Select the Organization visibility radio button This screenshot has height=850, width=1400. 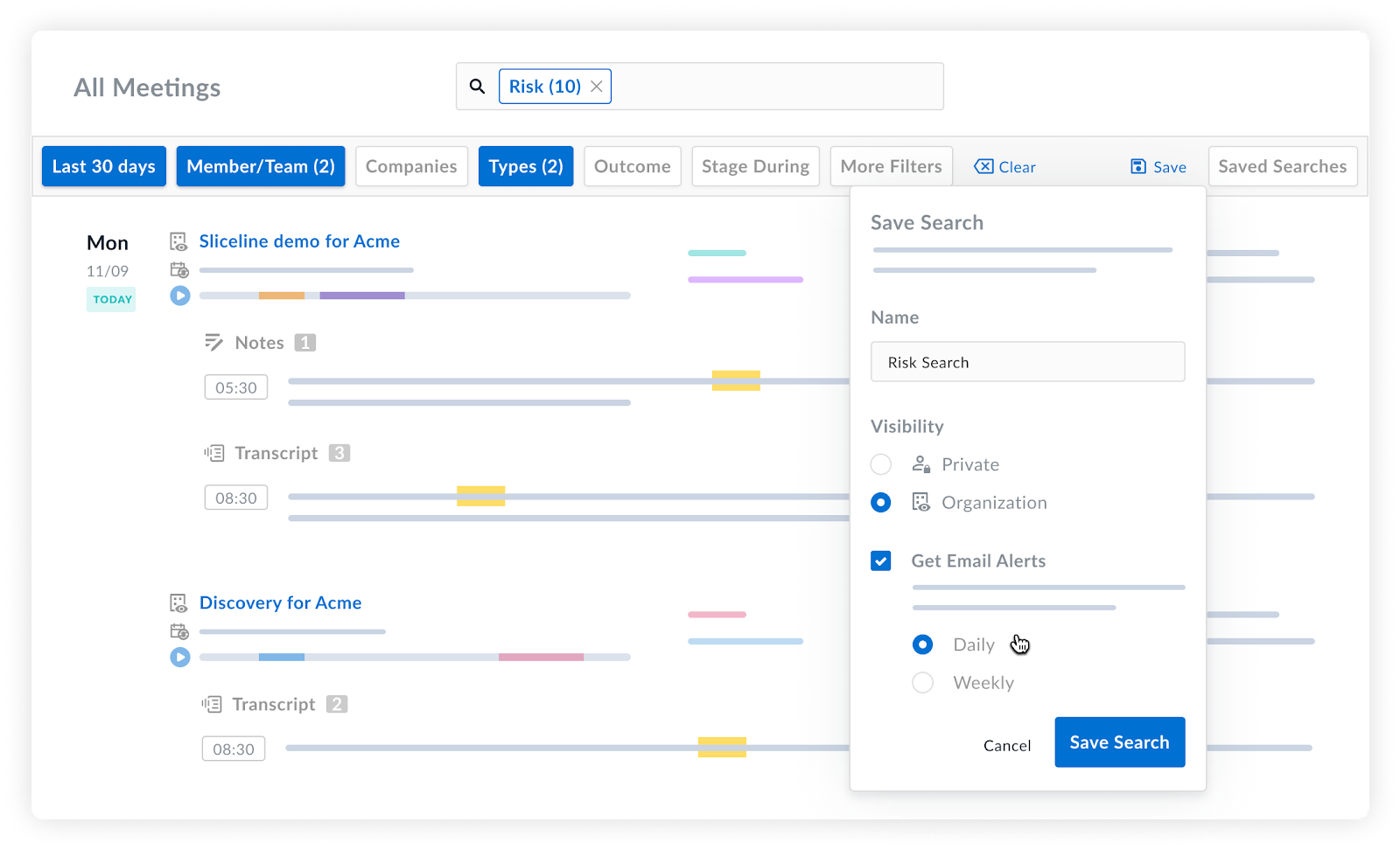[x=881, y=503]
